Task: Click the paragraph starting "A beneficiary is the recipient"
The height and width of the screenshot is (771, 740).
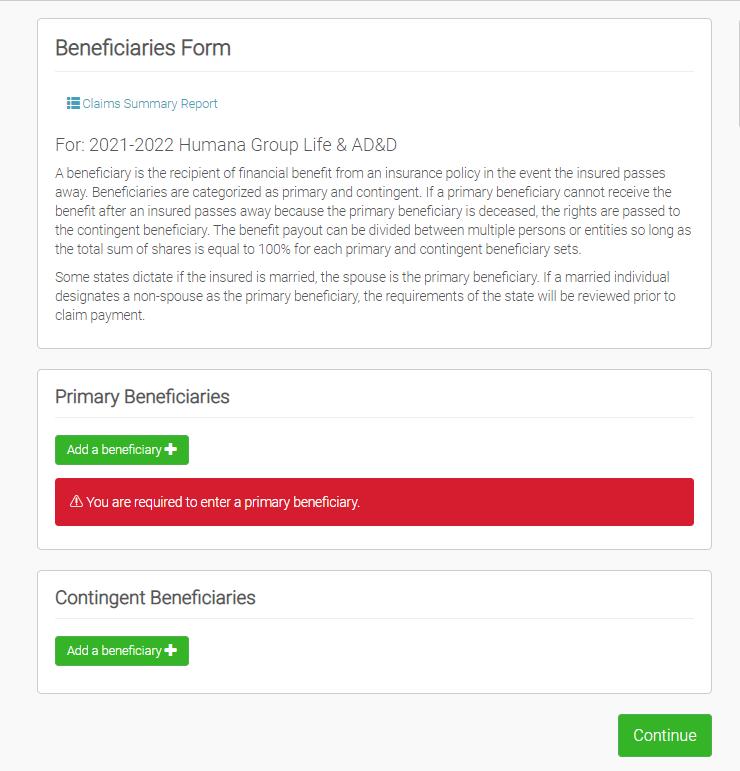Action: tap(373, 211)
